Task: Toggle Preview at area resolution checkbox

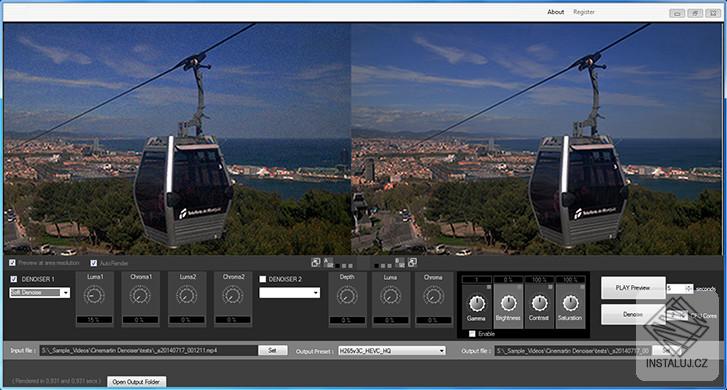Action: (x=13, y=263)
